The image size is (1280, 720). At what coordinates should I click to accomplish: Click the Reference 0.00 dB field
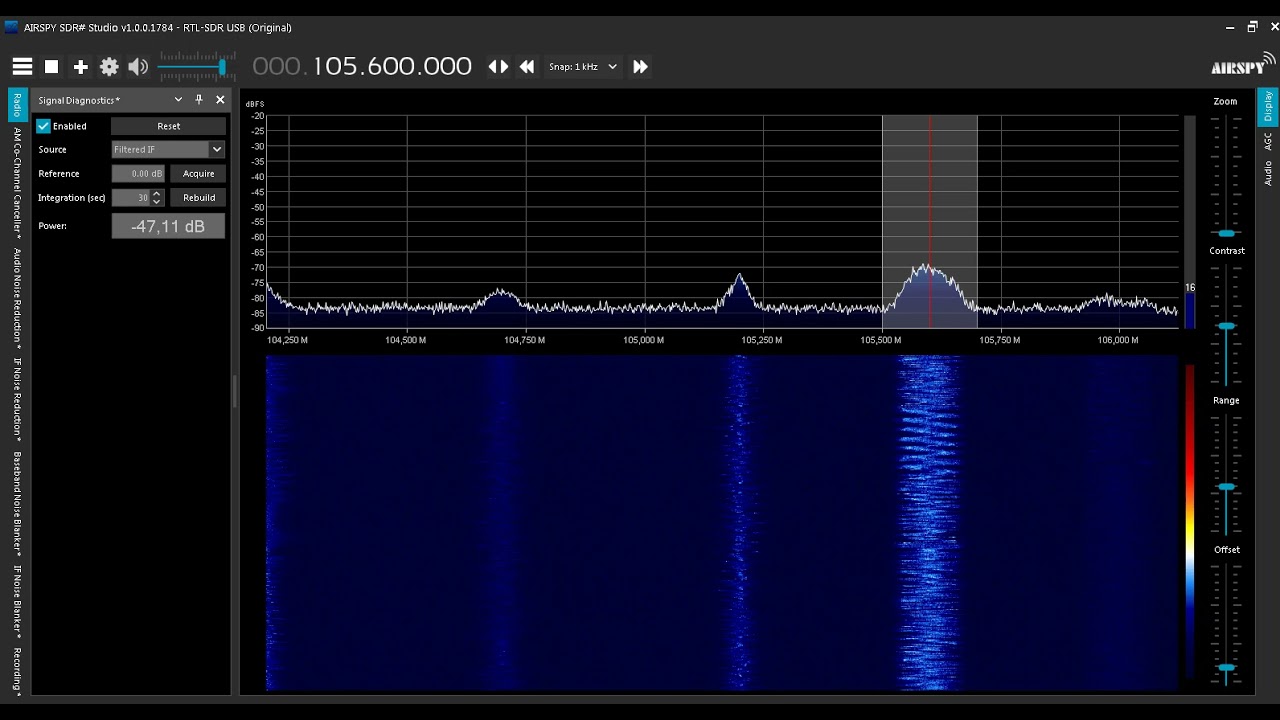click(x=138, y=173)
